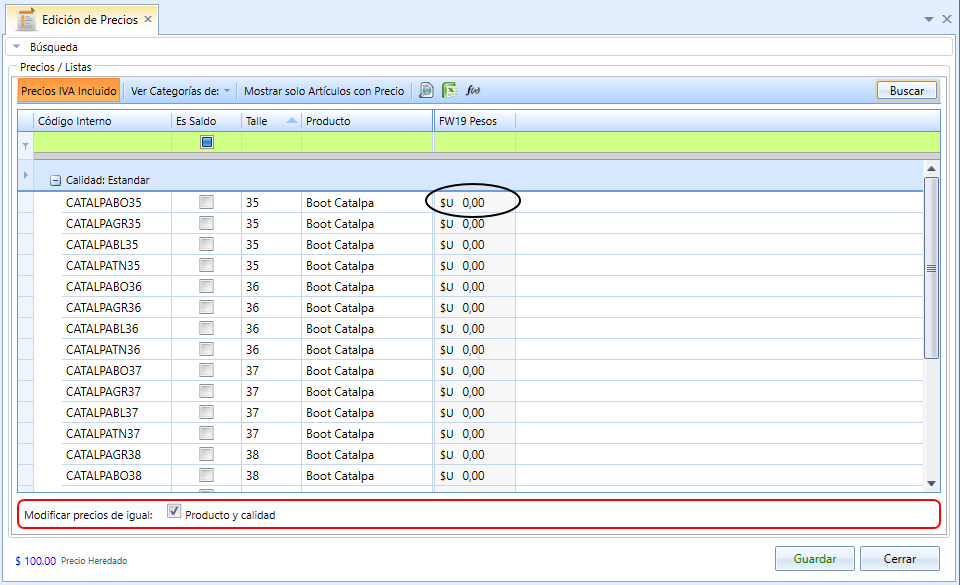Click the vertical scrollbar thumb
Image resolution: width=960 pixels, height=585 pixels.
[x=931, y=268]
